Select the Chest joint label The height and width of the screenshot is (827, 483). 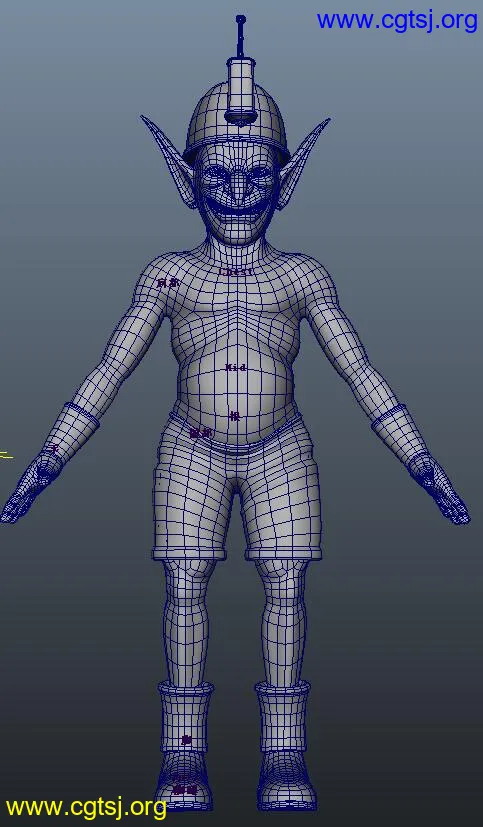coord(236,272)
